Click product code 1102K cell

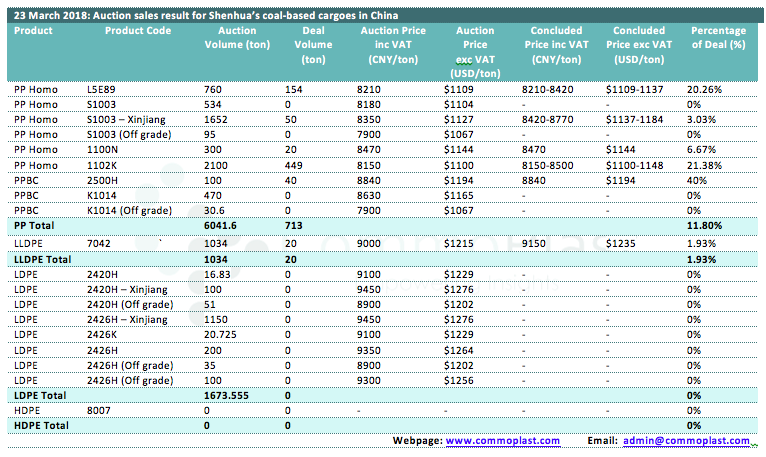[101, 164]
